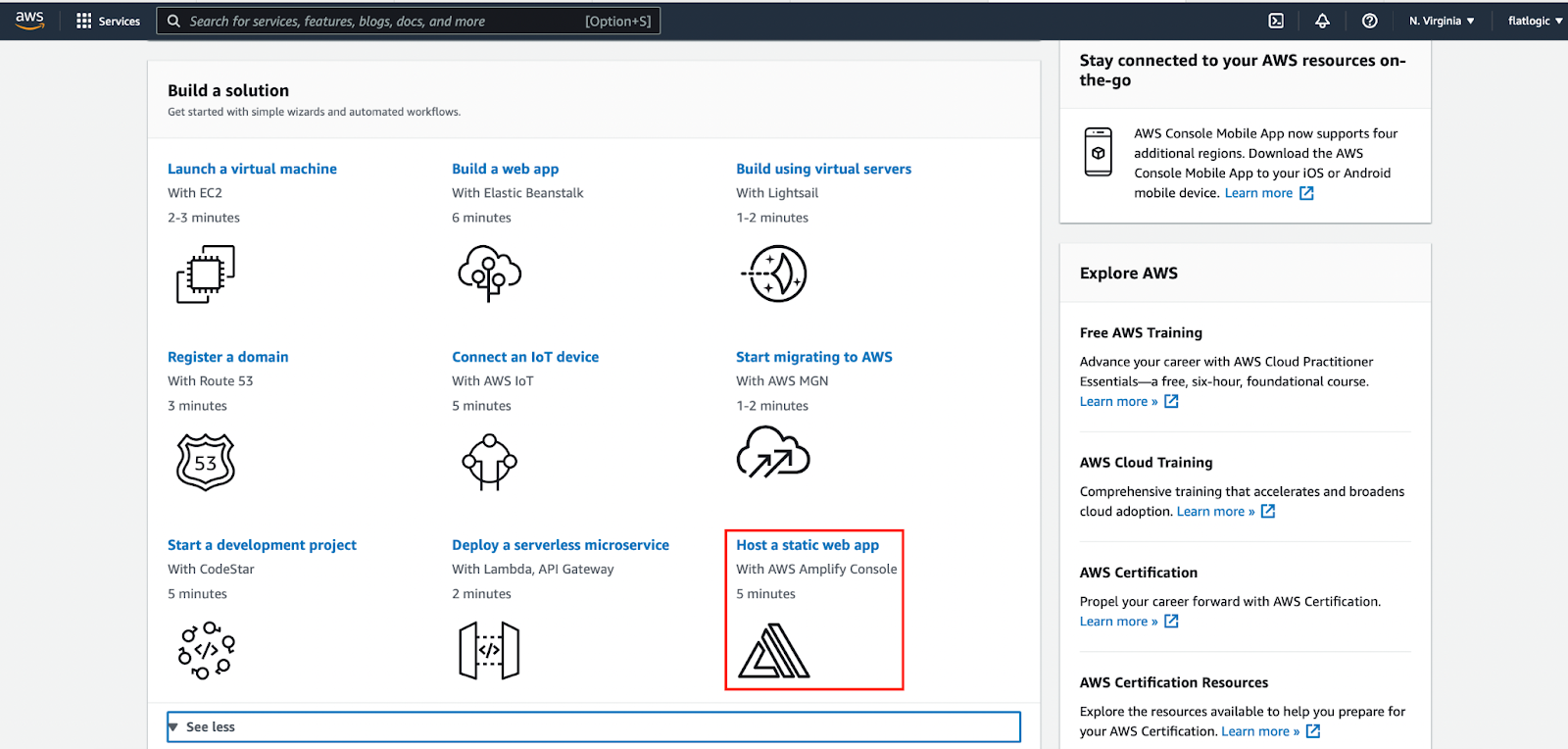
Task: Click the Lambda API Gateway icon
Action: click(x=489, y=650)
